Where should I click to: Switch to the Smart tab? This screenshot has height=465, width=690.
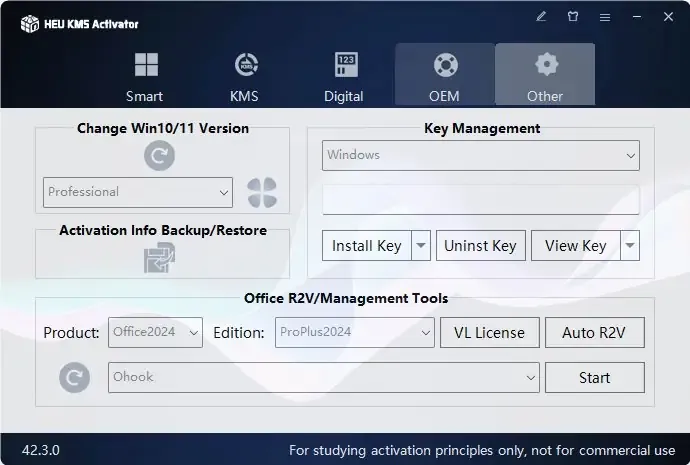(x=145, y=77)
